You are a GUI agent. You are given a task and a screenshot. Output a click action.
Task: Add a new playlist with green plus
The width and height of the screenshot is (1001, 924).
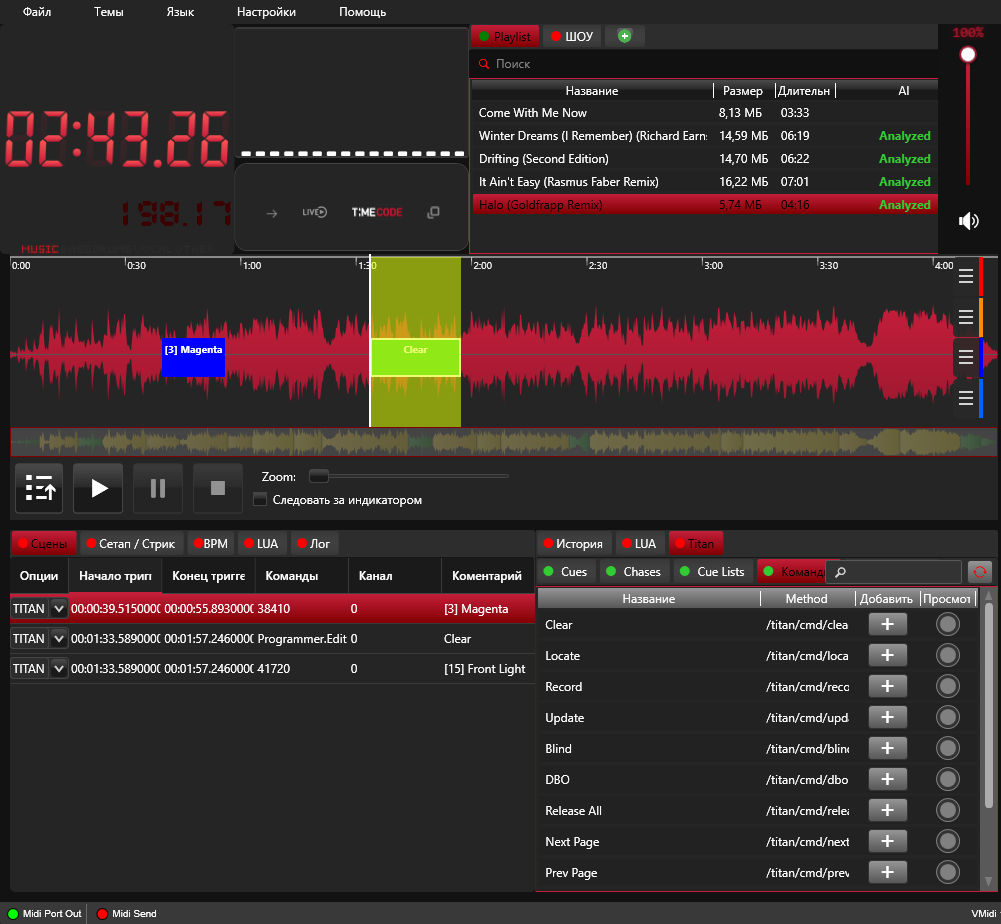click(625, 37)
